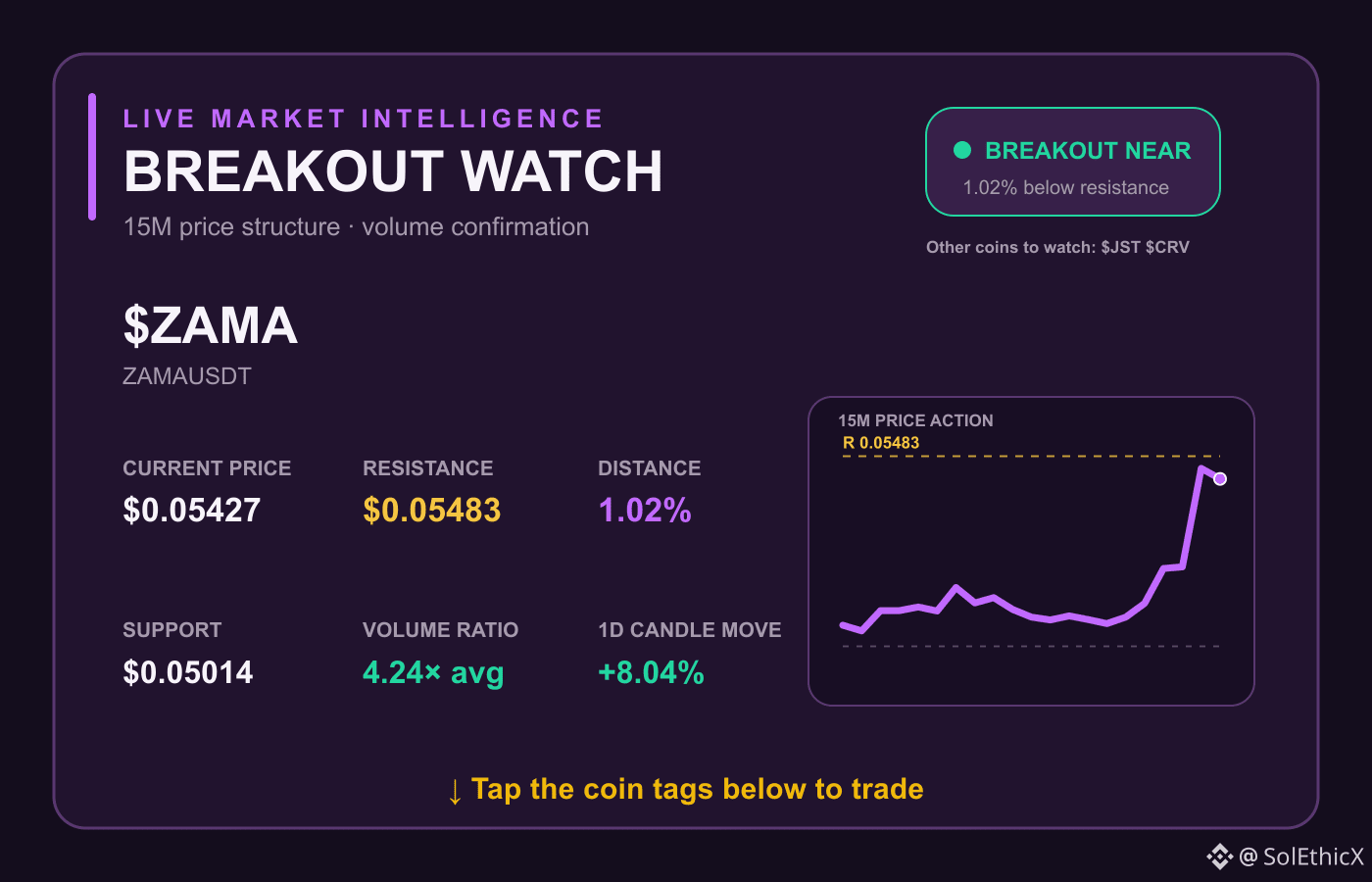Click the current price $0.05427
This screenshot has width=1372, height=882.
click(192, 510)
